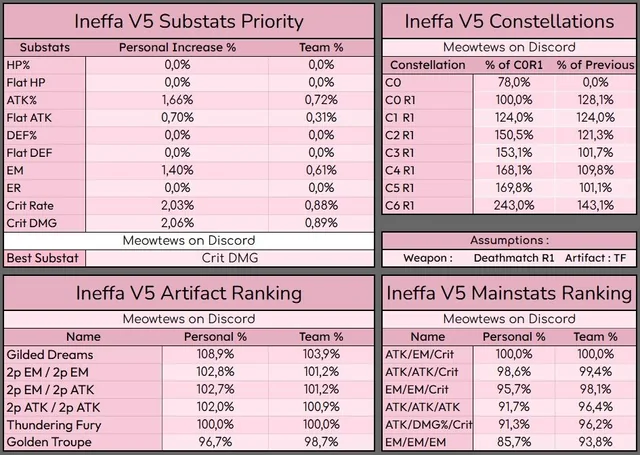The width and height of the screenshot is (640, 455).
Task: Select the Golden Troupe row
Action: point(189,442)
